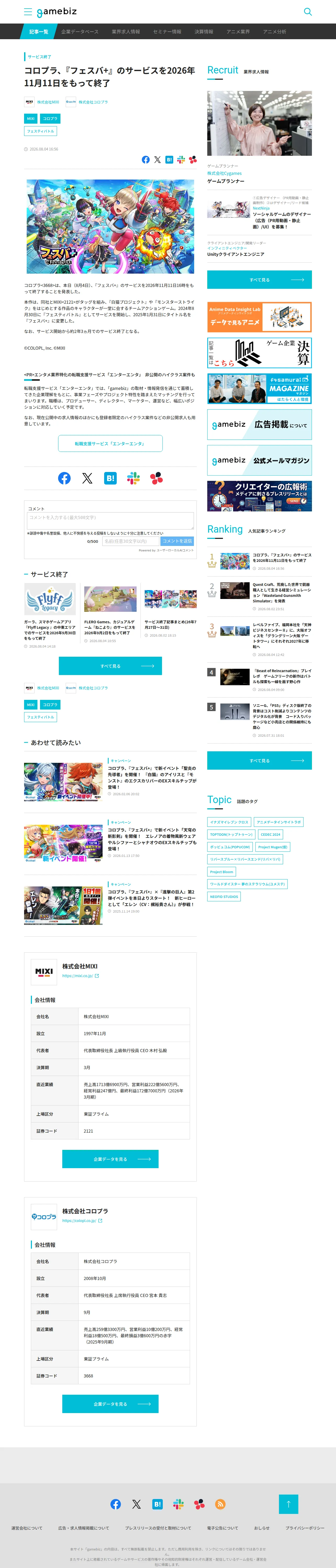This screenshot has height=1568, width=336.
Task: Open the footer X icon
Action: [137, 1504]
